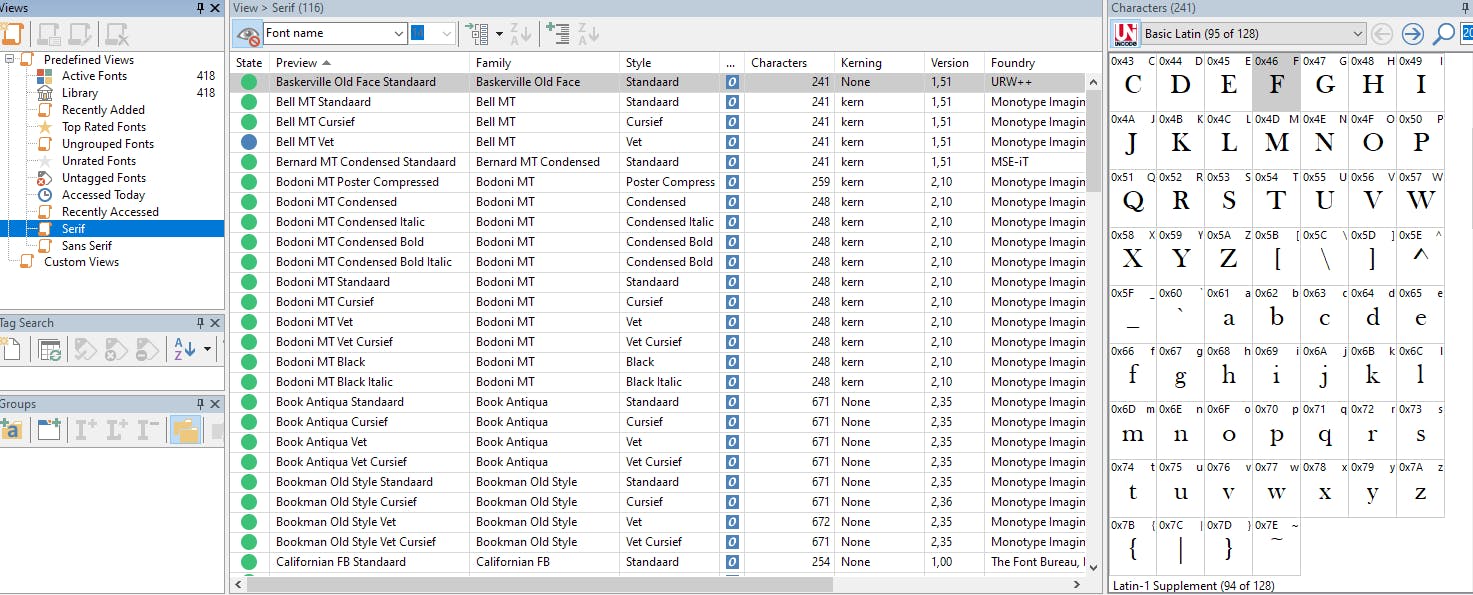Screen dimensions: 1473x595
Task: Toggle the preview eye filter button
Action: coord(247,34)
